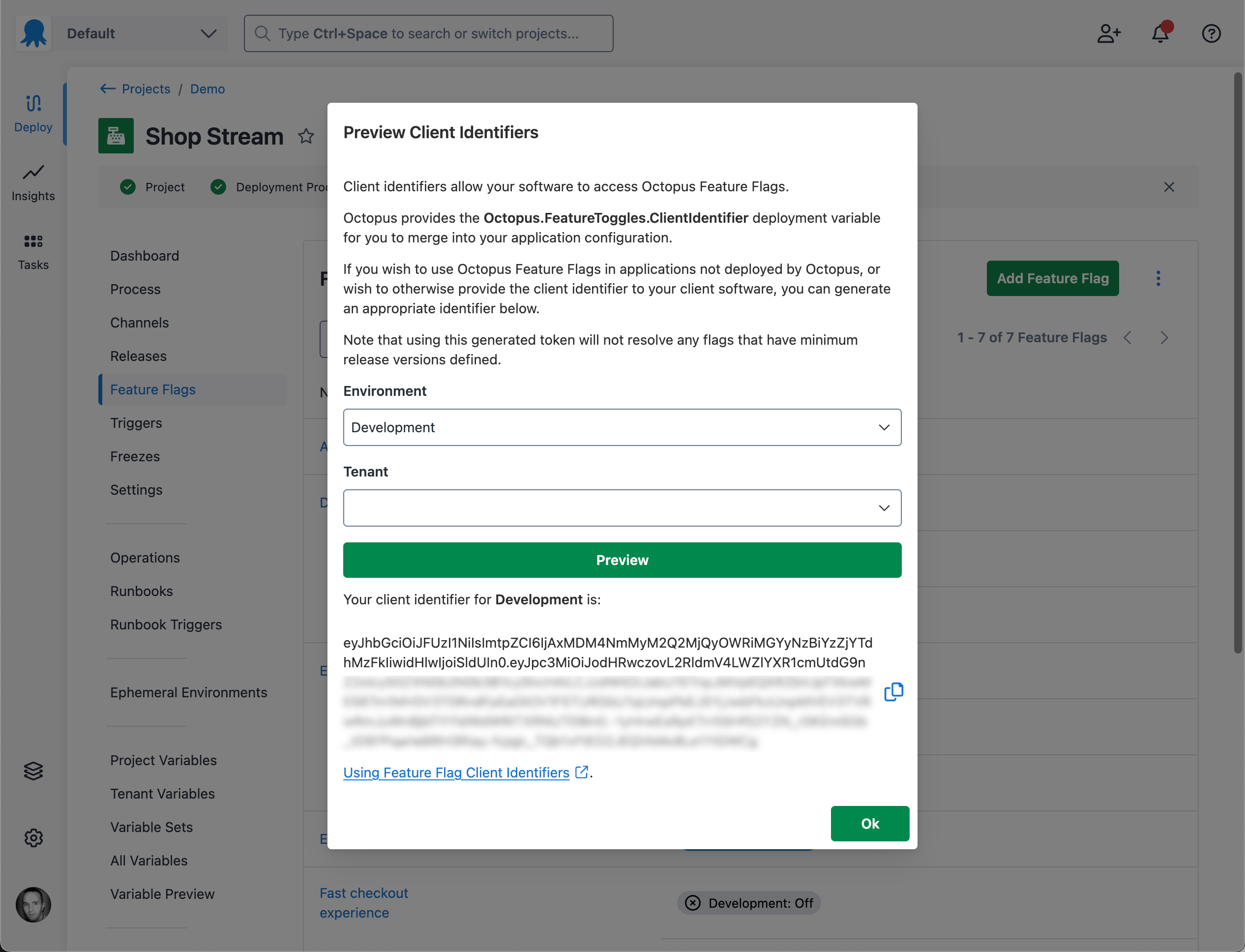This screenshot has height=952, width=1245.
Task: Copy the client identifier to clipboard
Action: (x=893, y=692)
